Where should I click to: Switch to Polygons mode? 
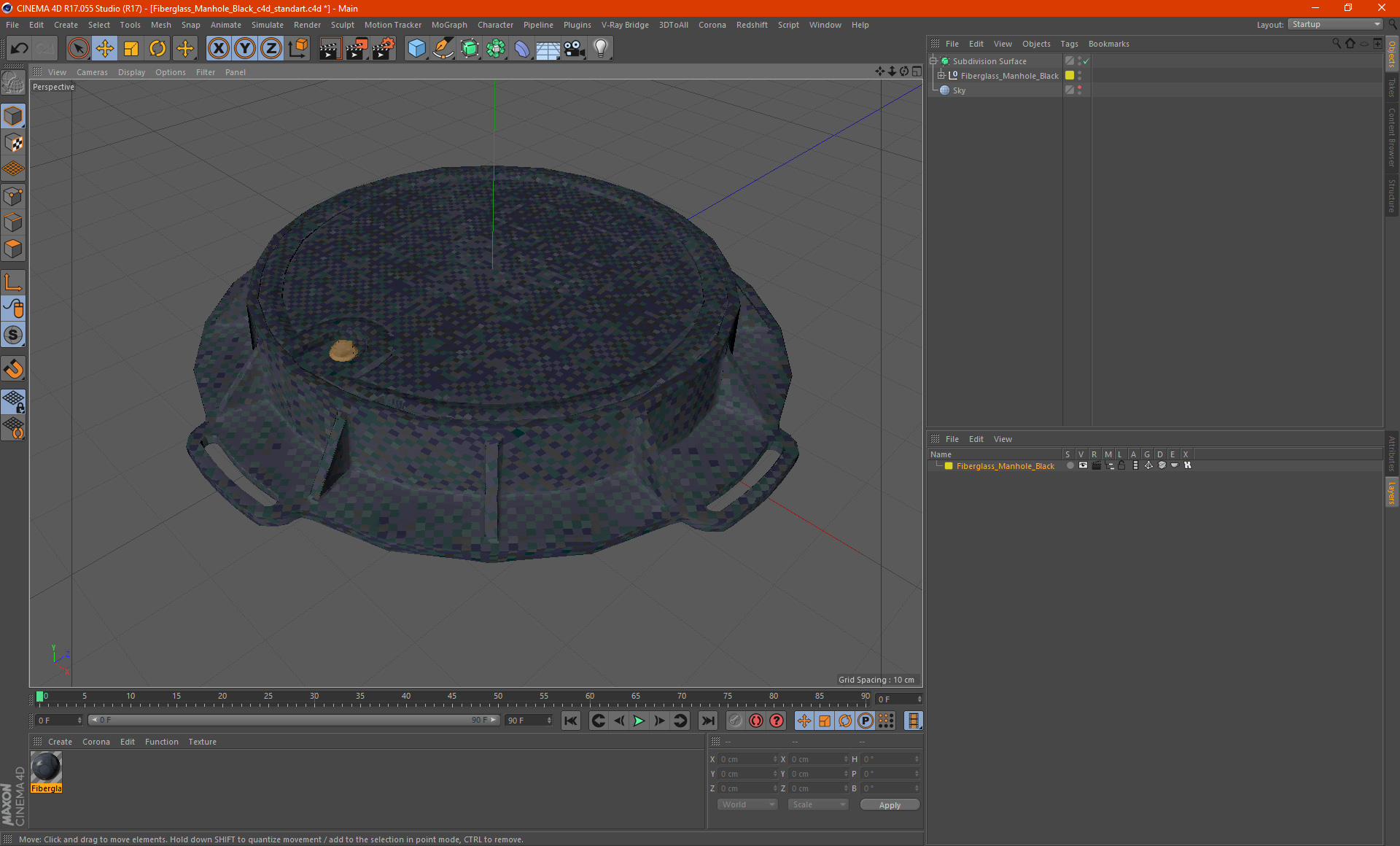[x=13, y=249]
